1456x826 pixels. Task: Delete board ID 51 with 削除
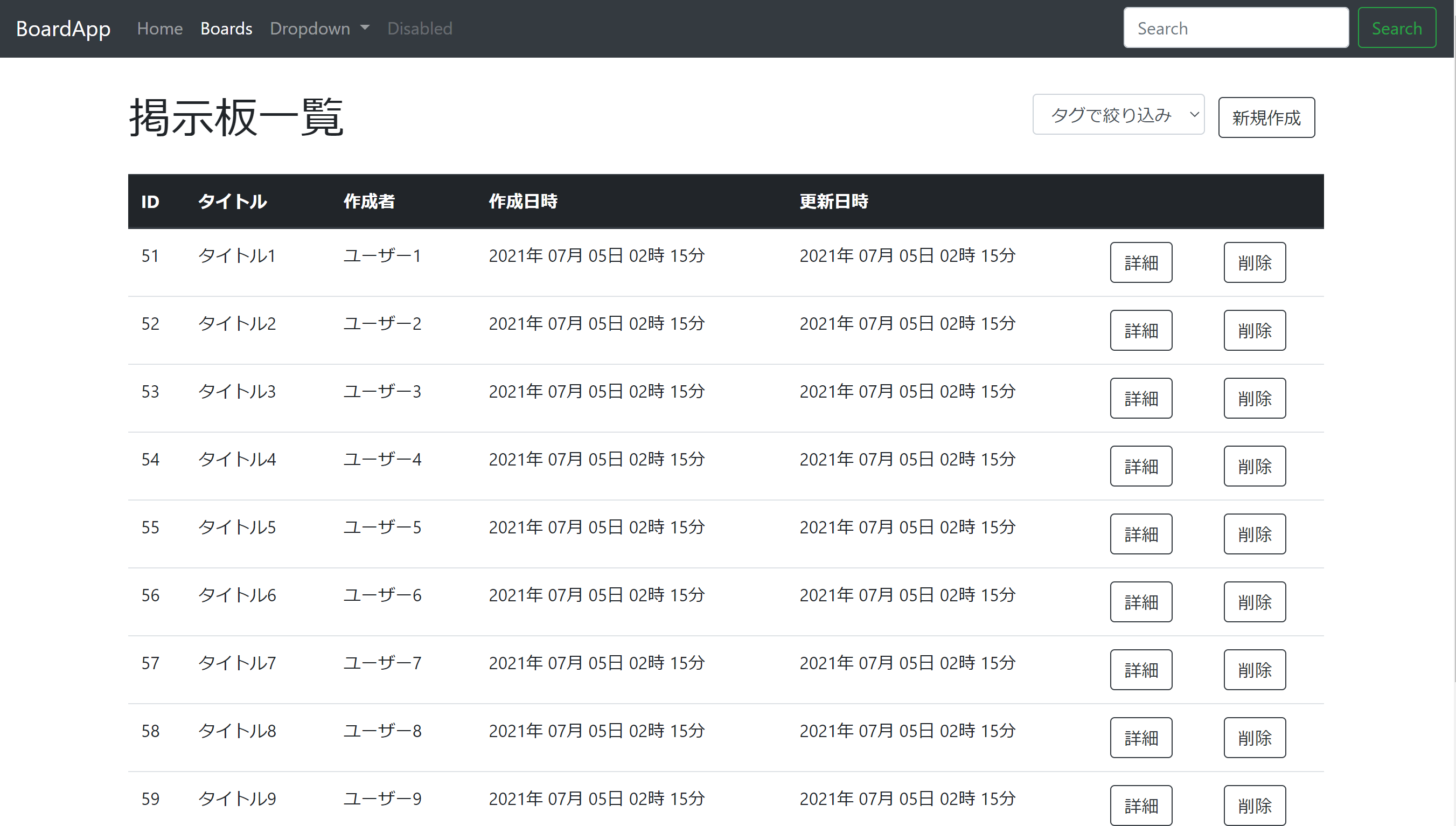(x=1253, y=262)
